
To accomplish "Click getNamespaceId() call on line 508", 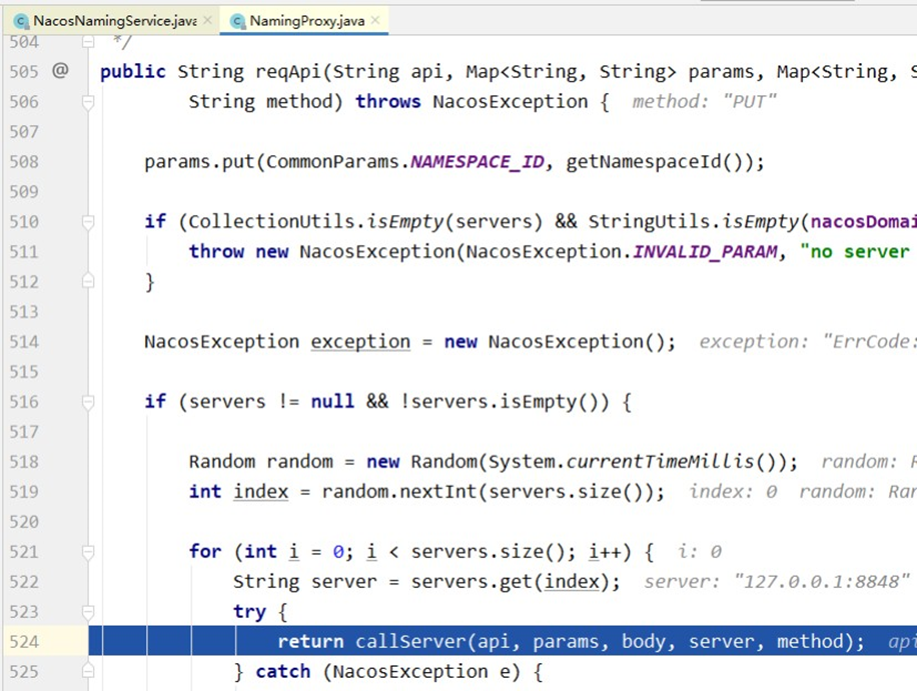I will coord(659,161).
